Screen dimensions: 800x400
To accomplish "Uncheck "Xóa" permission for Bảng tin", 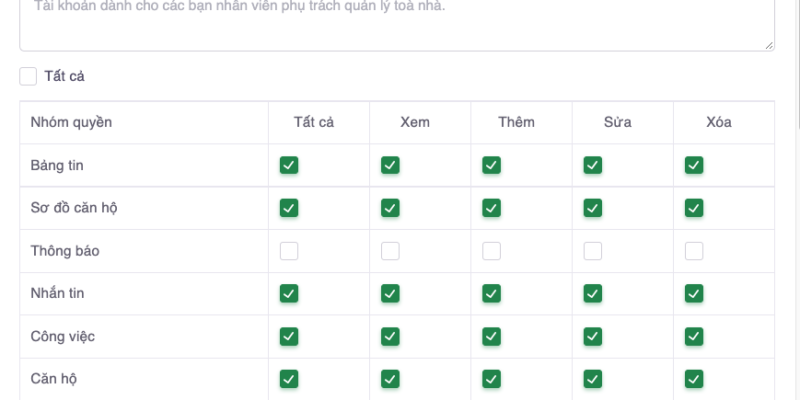I will (694, 165).
